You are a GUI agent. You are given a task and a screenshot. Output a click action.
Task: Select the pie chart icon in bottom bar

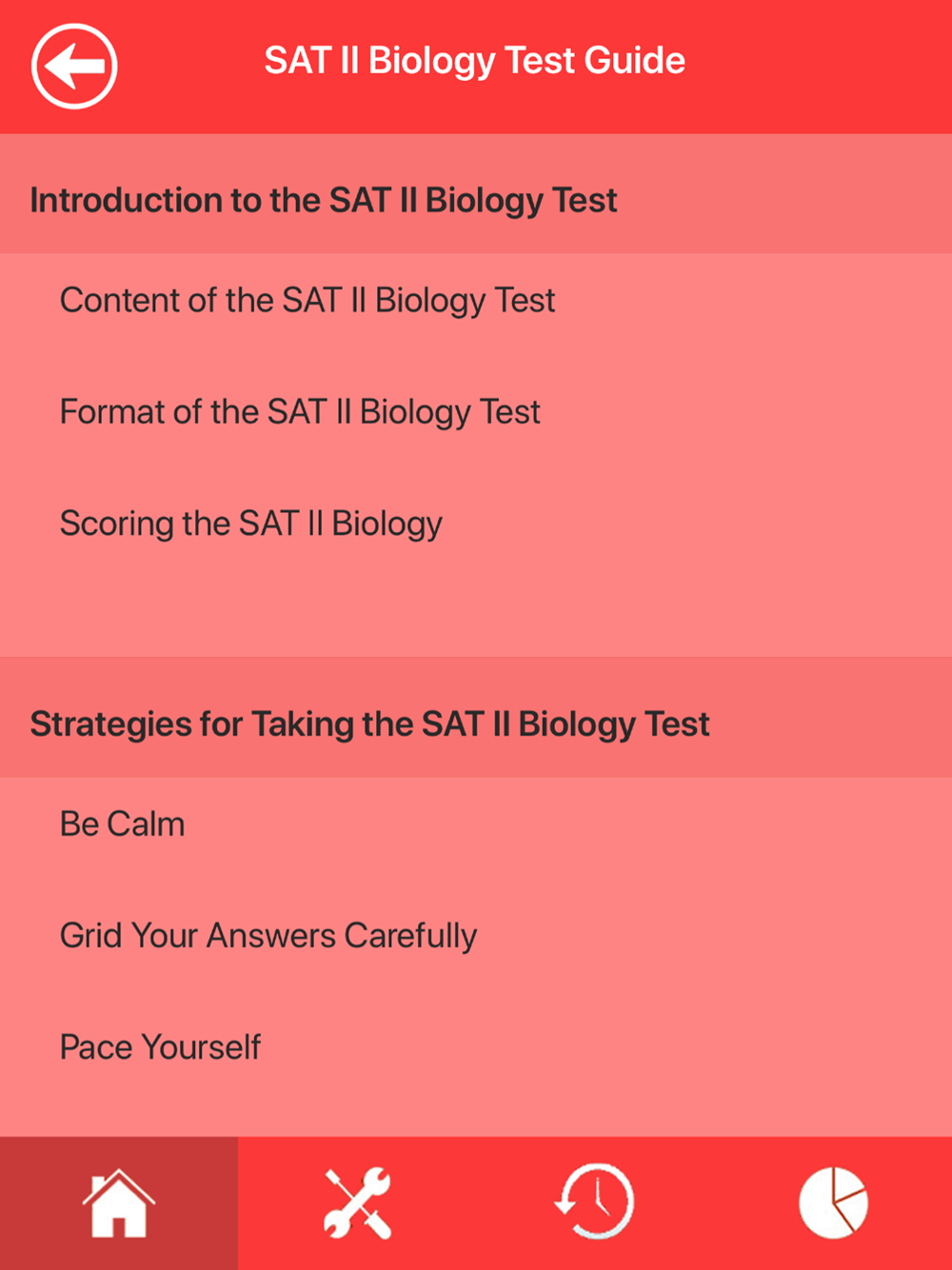click(833, 1203)
